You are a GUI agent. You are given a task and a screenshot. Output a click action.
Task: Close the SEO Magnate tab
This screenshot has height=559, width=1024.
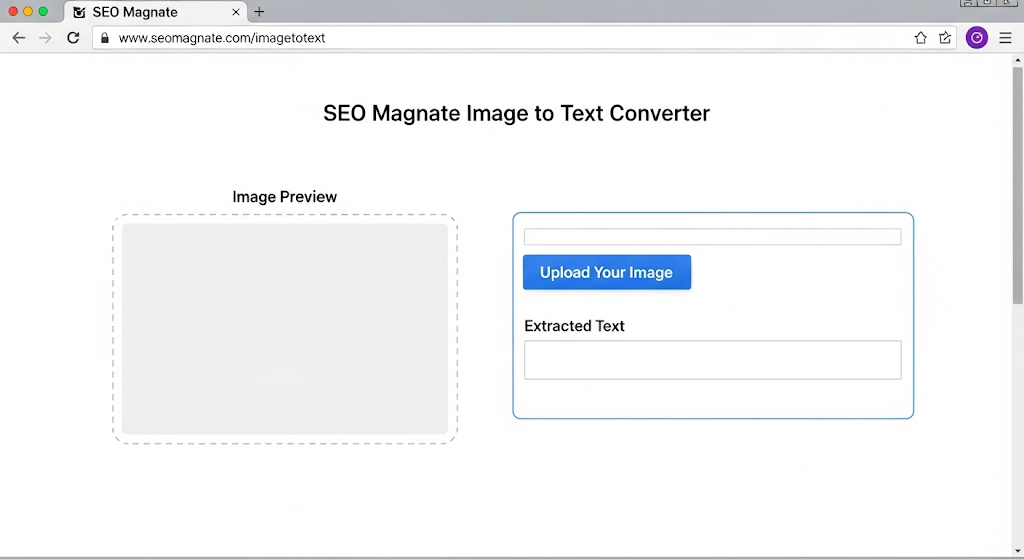pyautogui.click(x=236, y=12)
